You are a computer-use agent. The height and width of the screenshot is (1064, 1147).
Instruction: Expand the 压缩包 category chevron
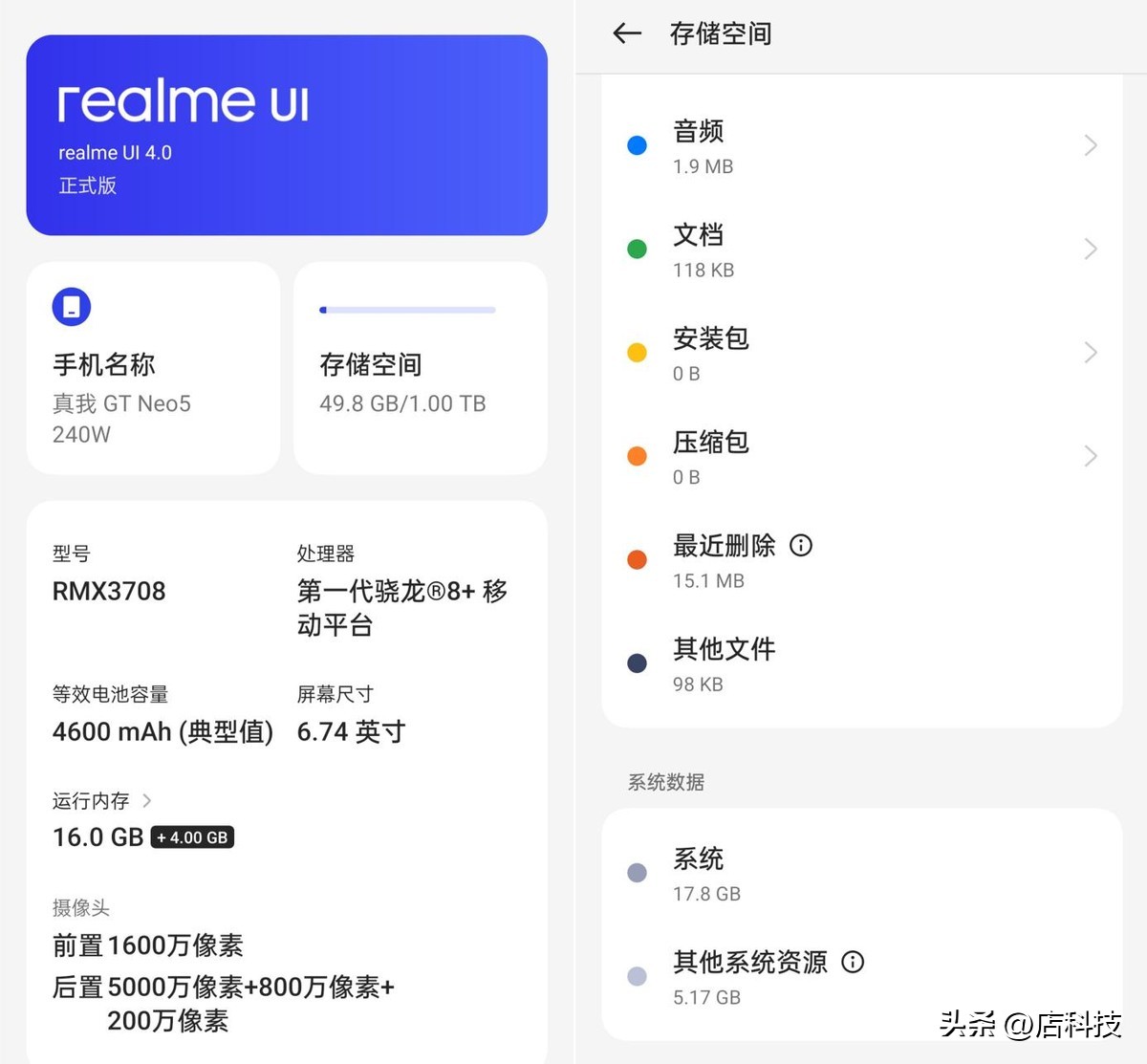(x=1091, y=455)
